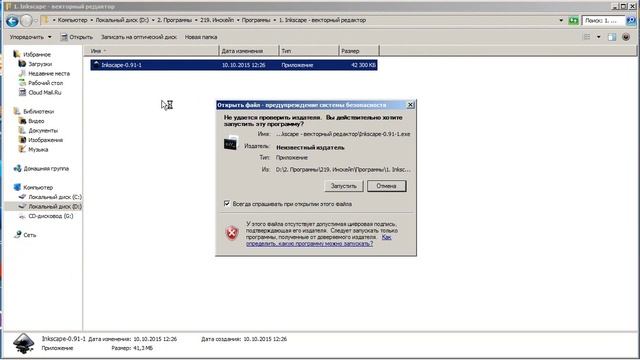Viewport: 640px width, 360px height.
Task: Sort by the Имя column header
Action: pyautogui.click(x=151, y=51)
